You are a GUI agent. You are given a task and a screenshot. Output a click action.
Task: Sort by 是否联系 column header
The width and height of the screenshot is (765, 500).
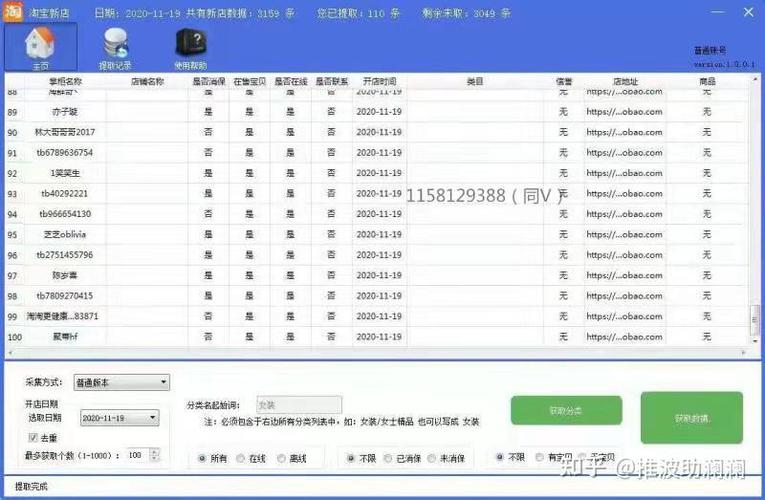point(331,81)
